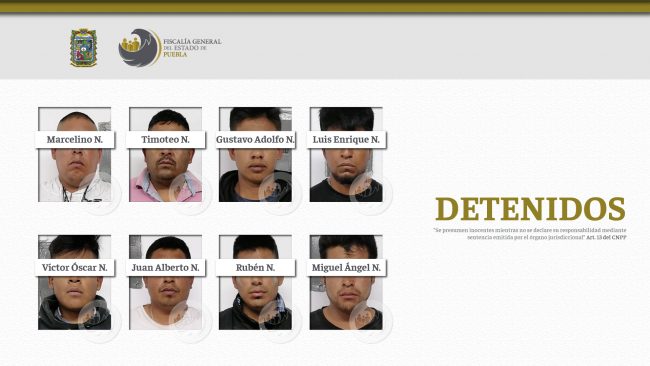Image resolution: width=650 pixels, height=366 pixels.
Task: Click the Fiscalía General circular logo emblem
Action: [139, 47]
